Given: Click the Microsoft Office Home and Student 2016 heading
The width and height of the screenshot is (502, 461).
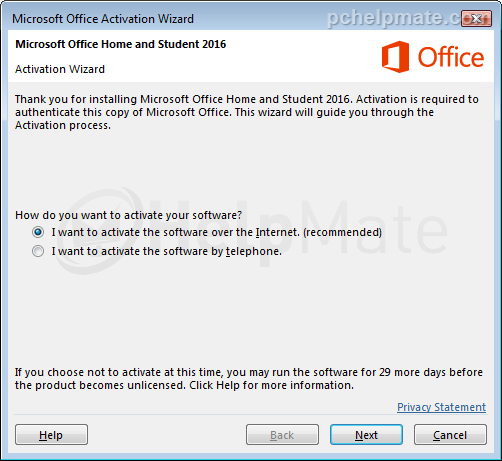Looking at the screenshot, I should 121,44.
